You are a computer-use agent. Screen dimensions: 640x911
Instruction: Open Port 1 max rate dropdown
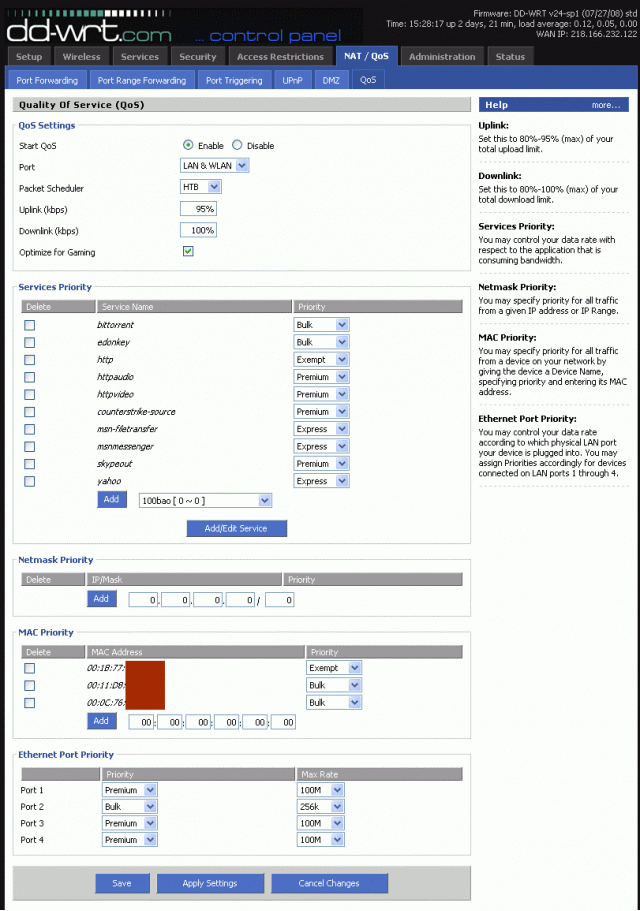(x=321, y=790)
